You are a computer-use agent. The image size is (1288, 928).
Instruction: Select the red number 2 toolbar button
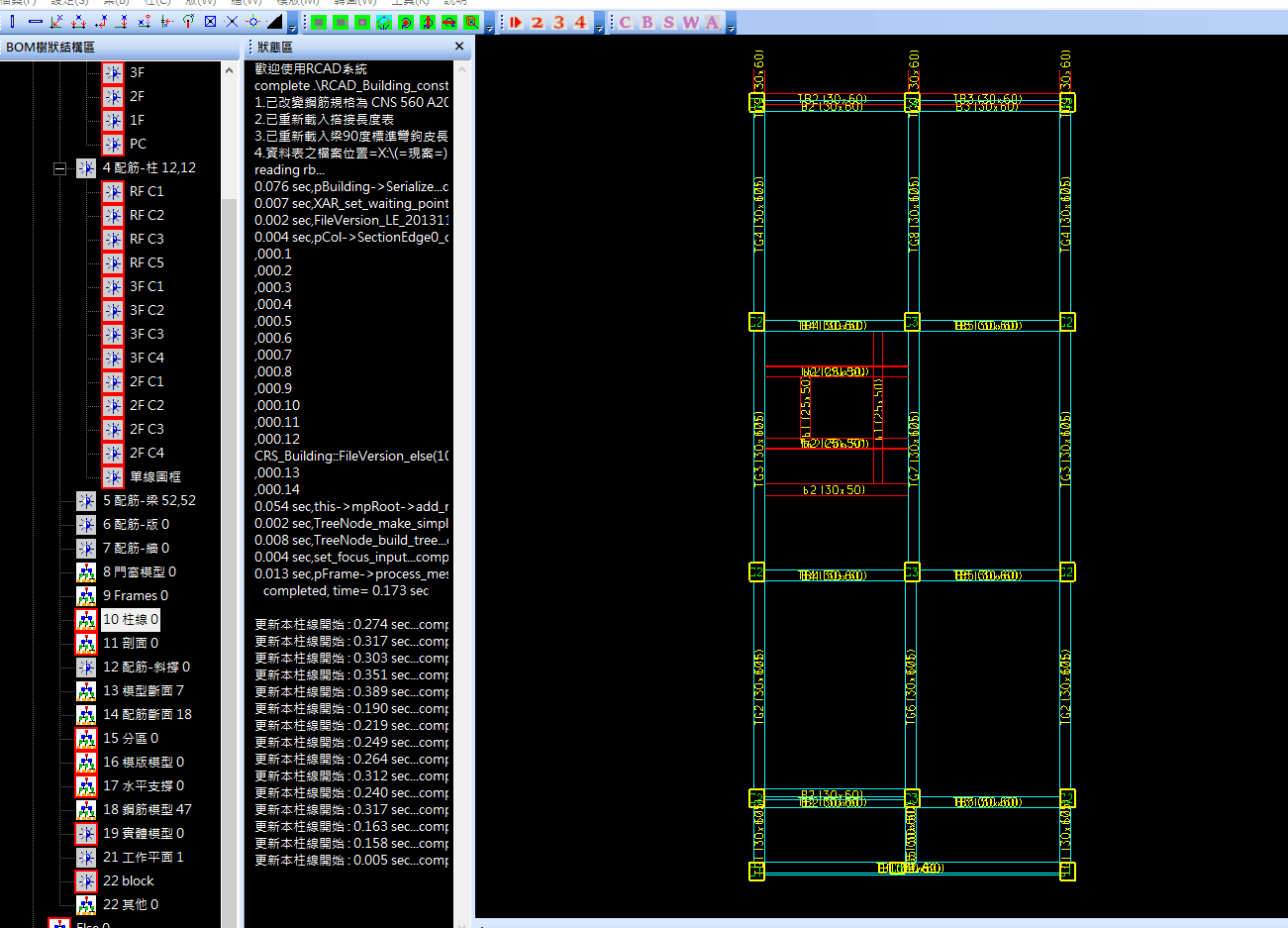point(538,22)
